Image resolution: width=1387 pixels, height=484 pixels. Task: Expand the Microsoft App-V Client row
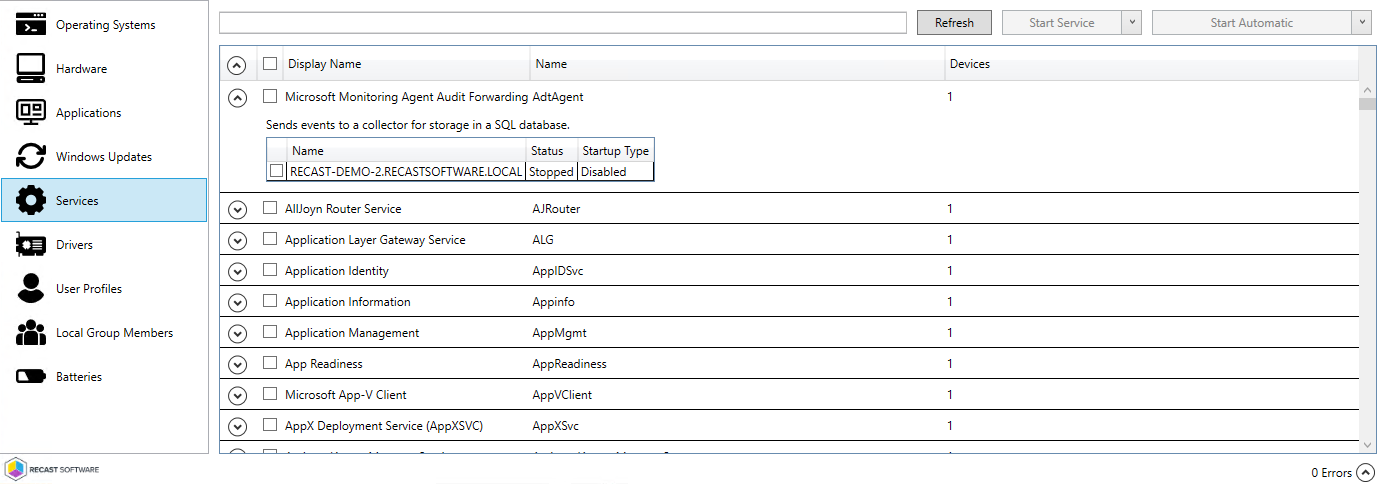pyautogui.click(x=237, y=396)
